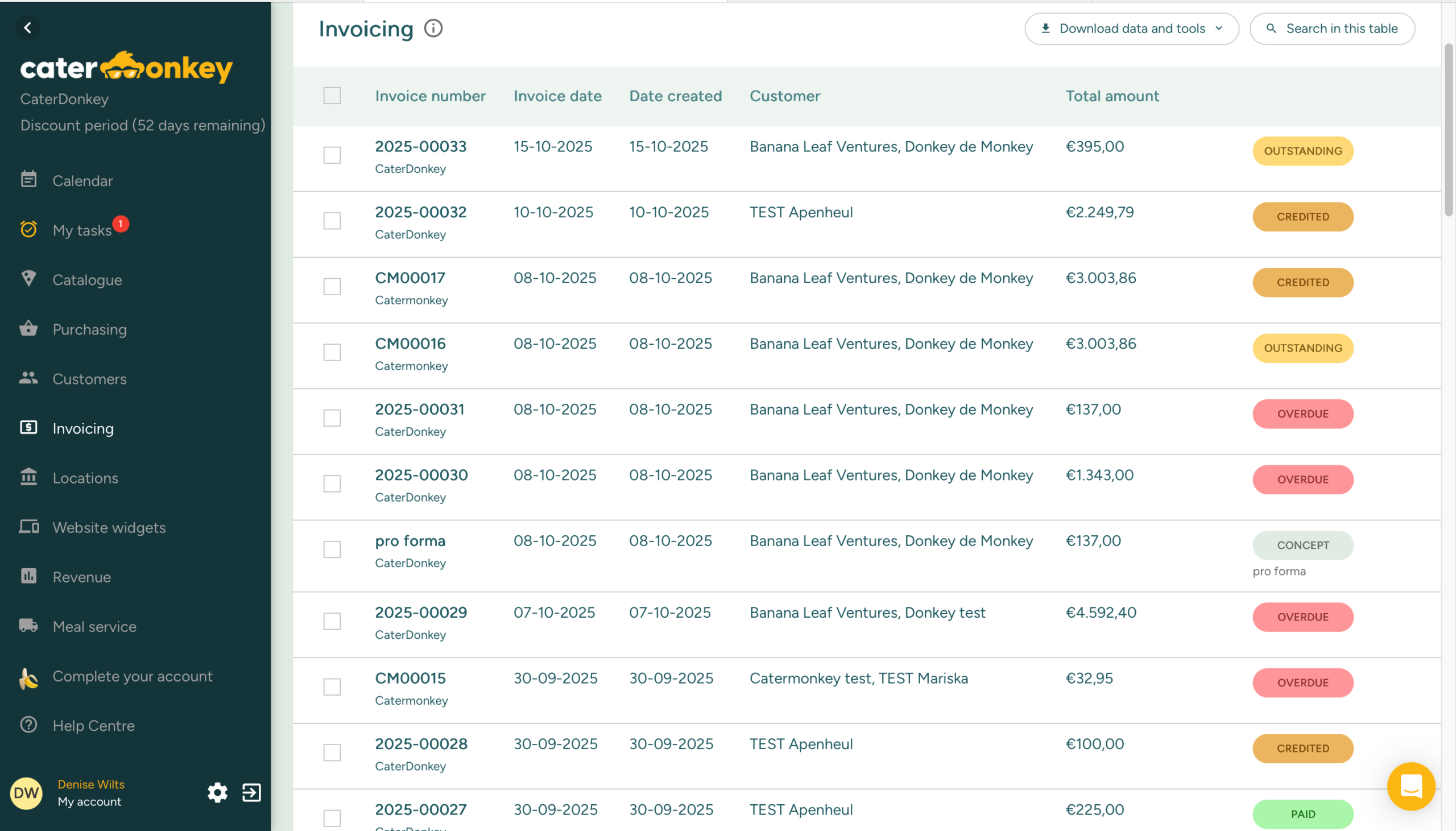Click the OVERDUE badge for 2025-00031

pos(1302,414)
